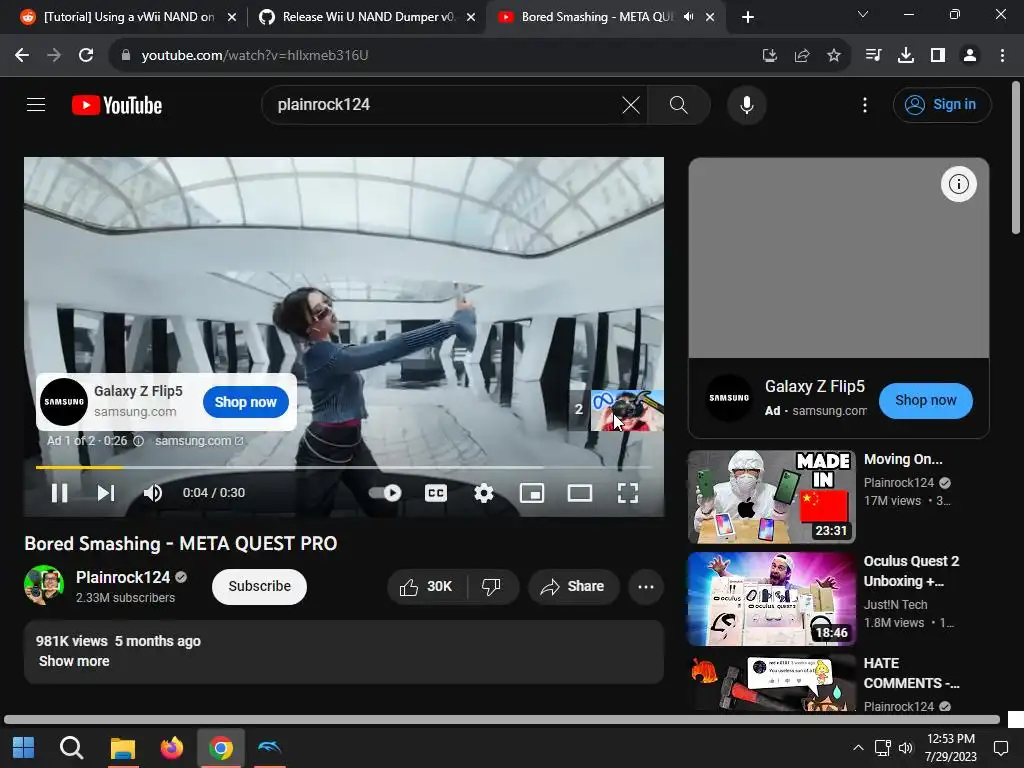Open the sidebar ad info icon
This screenshot has height=768, width=1024.
coord(959,184)
